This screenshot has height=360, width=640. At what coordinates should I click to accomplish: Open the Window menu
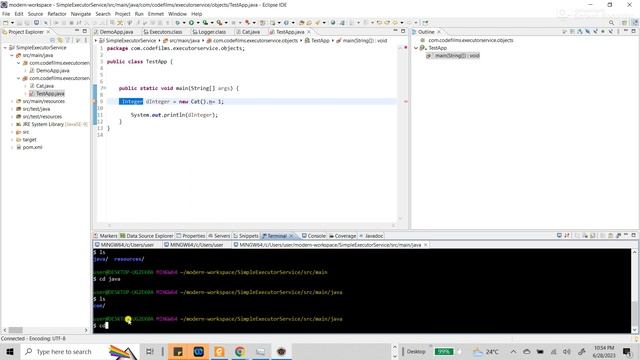tap(177, 14)
